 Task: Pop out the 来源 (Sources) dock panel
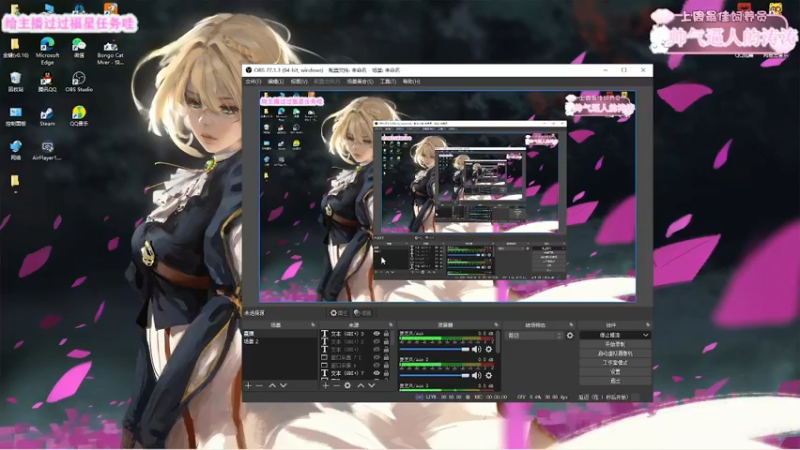[391, 325]
